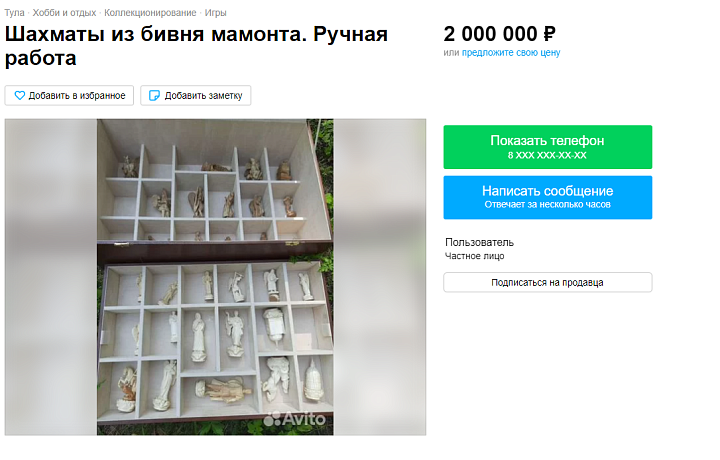
Task: Click the Avito watermark logo on photo
Action: pyautogui.click(x=295, y=419)
